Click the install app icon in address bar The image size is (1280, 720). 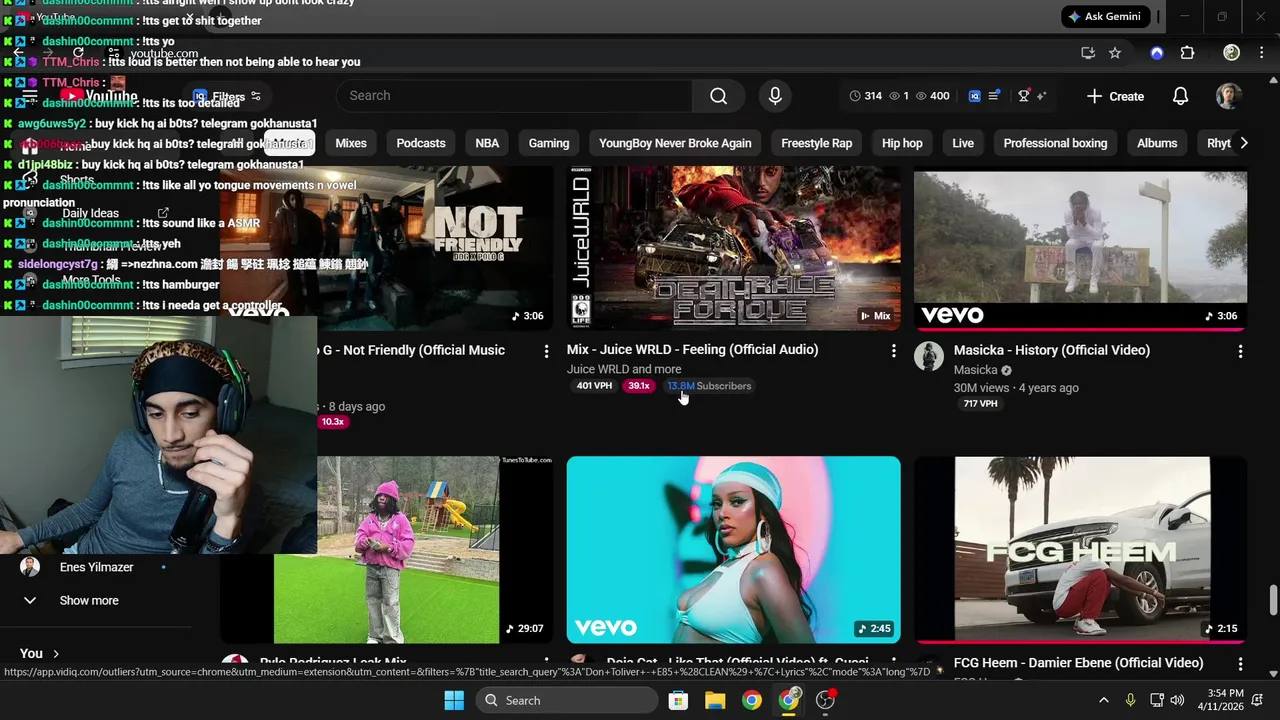tap(1088, 53)
